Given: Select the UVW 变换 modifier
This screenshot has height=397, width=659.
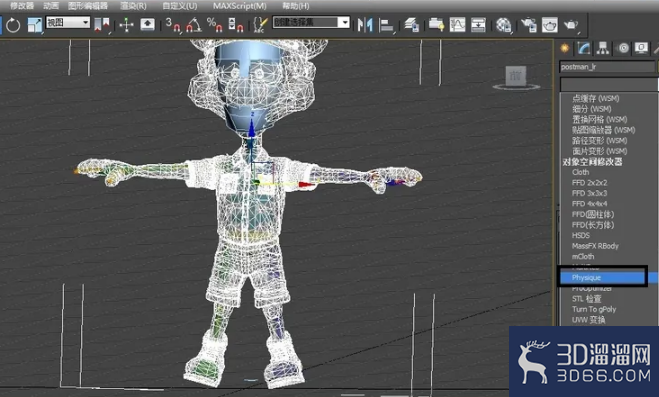Looking at the screenshot, I should coord(588,320).
